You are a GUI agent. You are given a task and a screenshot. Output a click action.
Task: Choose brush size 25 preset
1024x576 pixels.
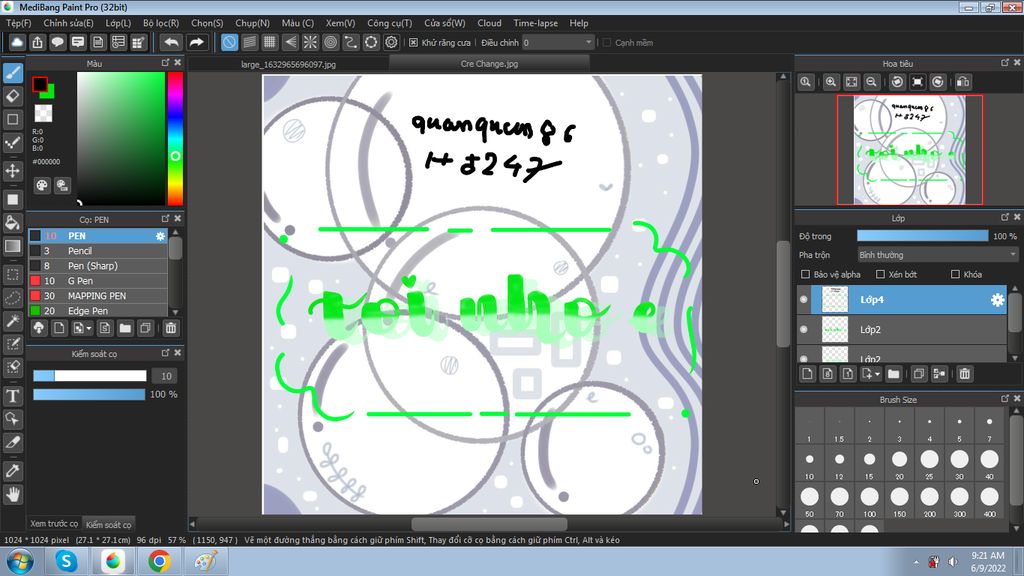tap(929, 464)
